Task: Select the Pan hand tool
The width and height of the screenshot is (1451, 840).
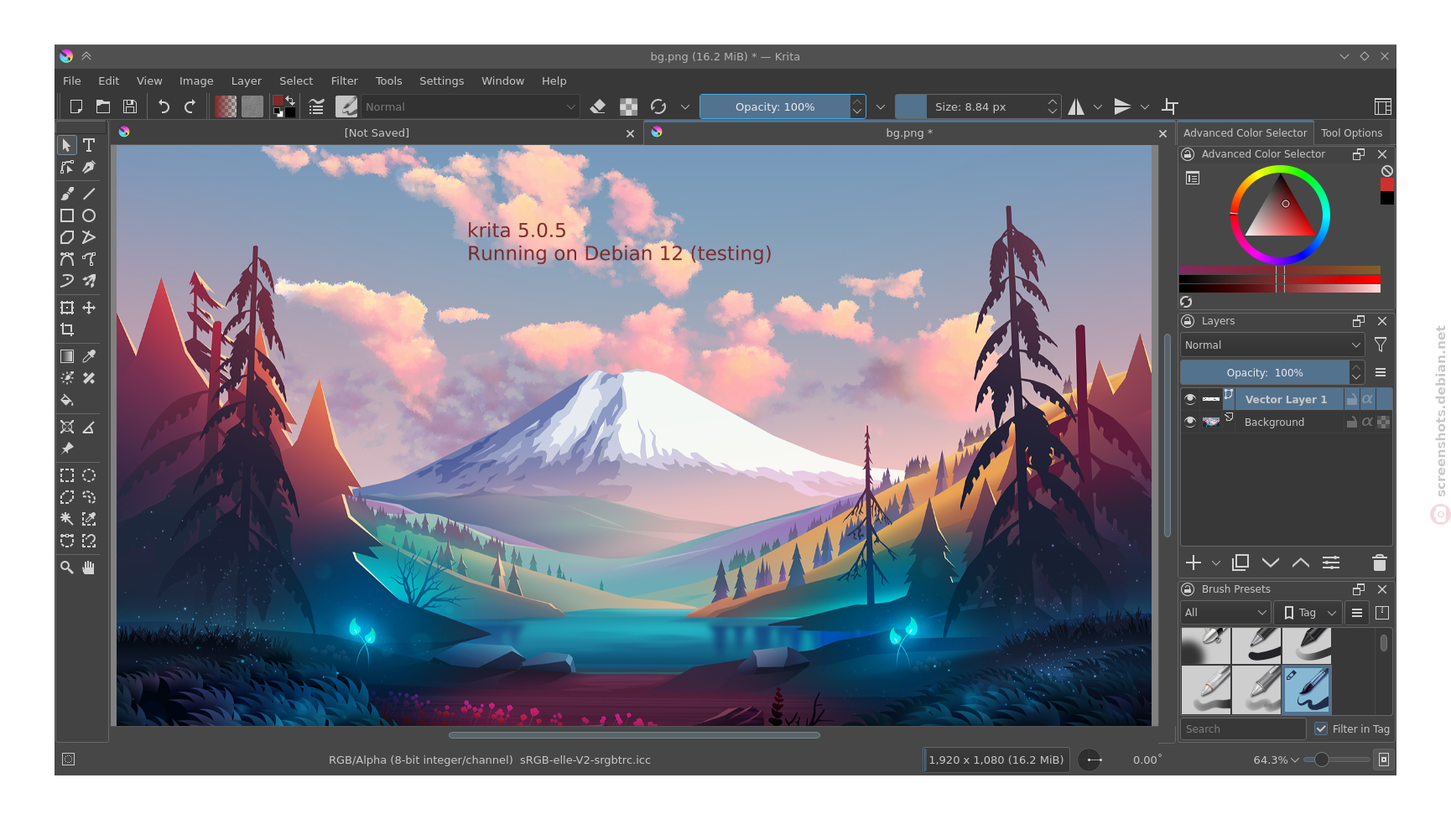Action: coord(89,568)
